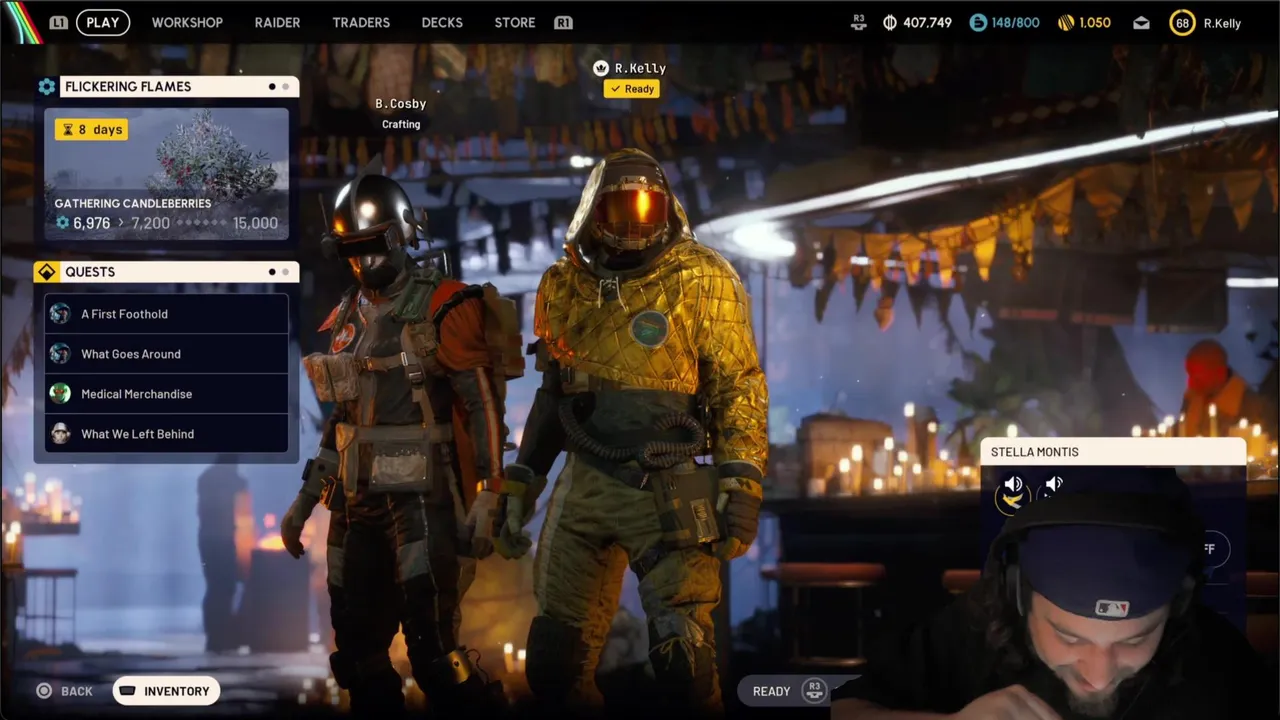Click trader portrait icon for What Goes Around
1280x720 pixels.
pyautogui.click(x=60, y=354)
